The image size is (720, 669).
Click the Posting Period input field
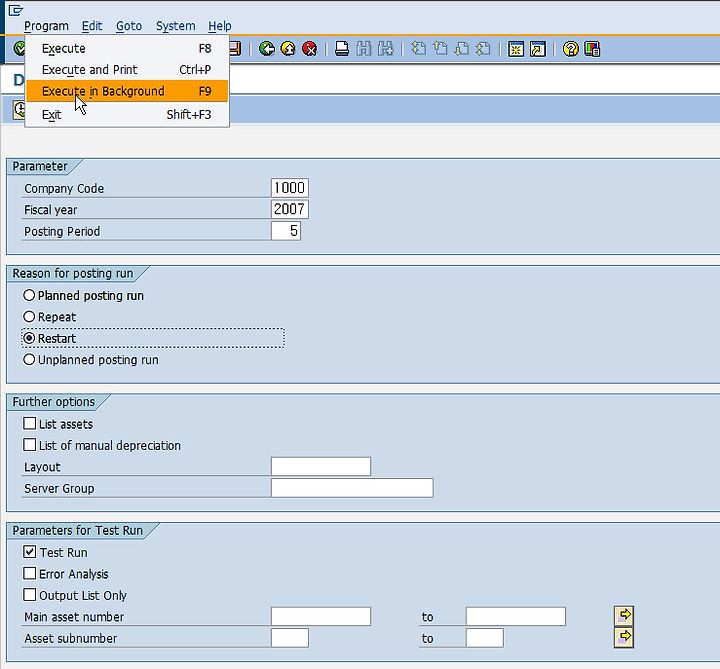point(286,230)
